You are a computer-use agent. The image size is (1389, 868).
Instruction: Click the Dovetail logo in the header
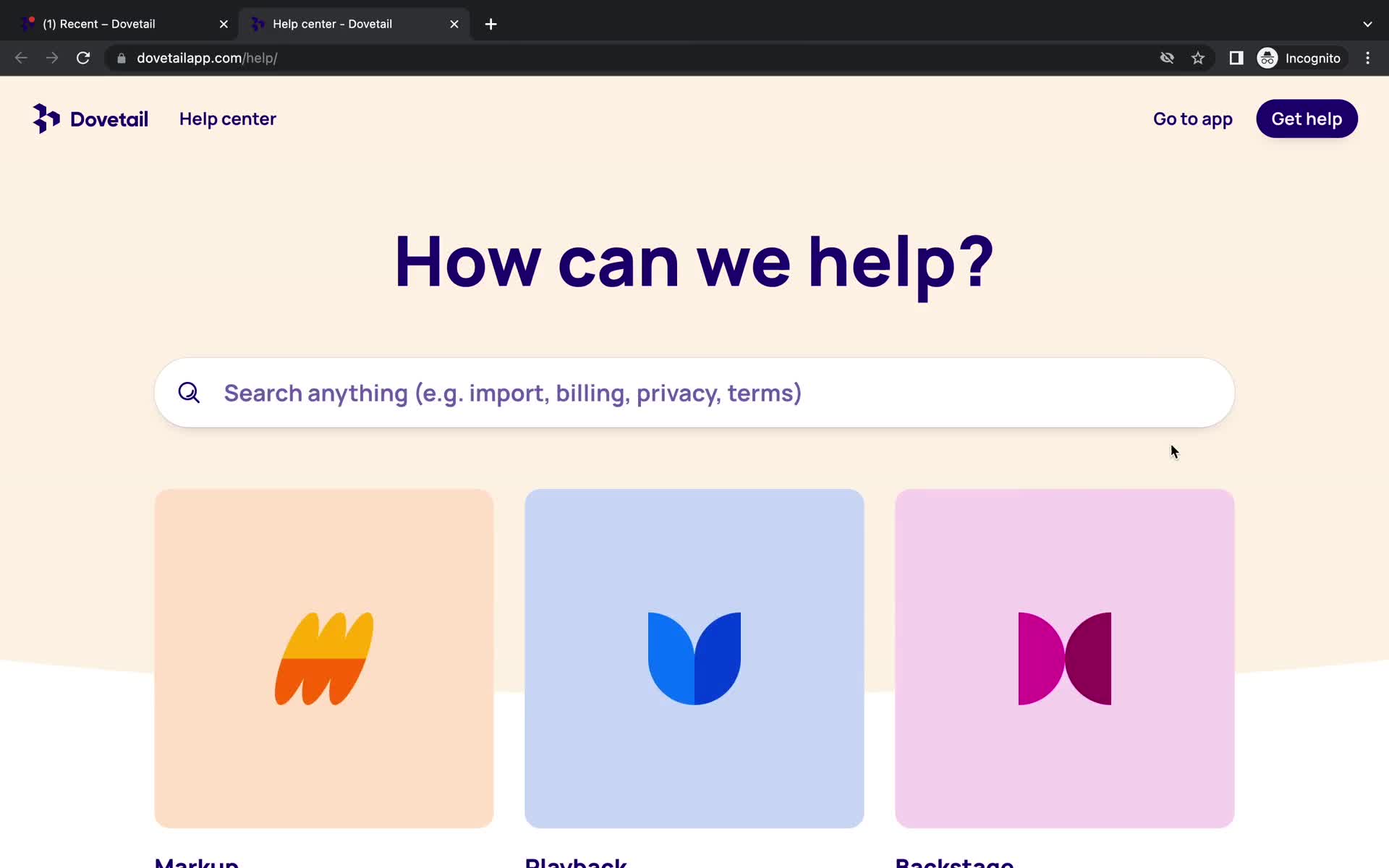tap(90, 119)
